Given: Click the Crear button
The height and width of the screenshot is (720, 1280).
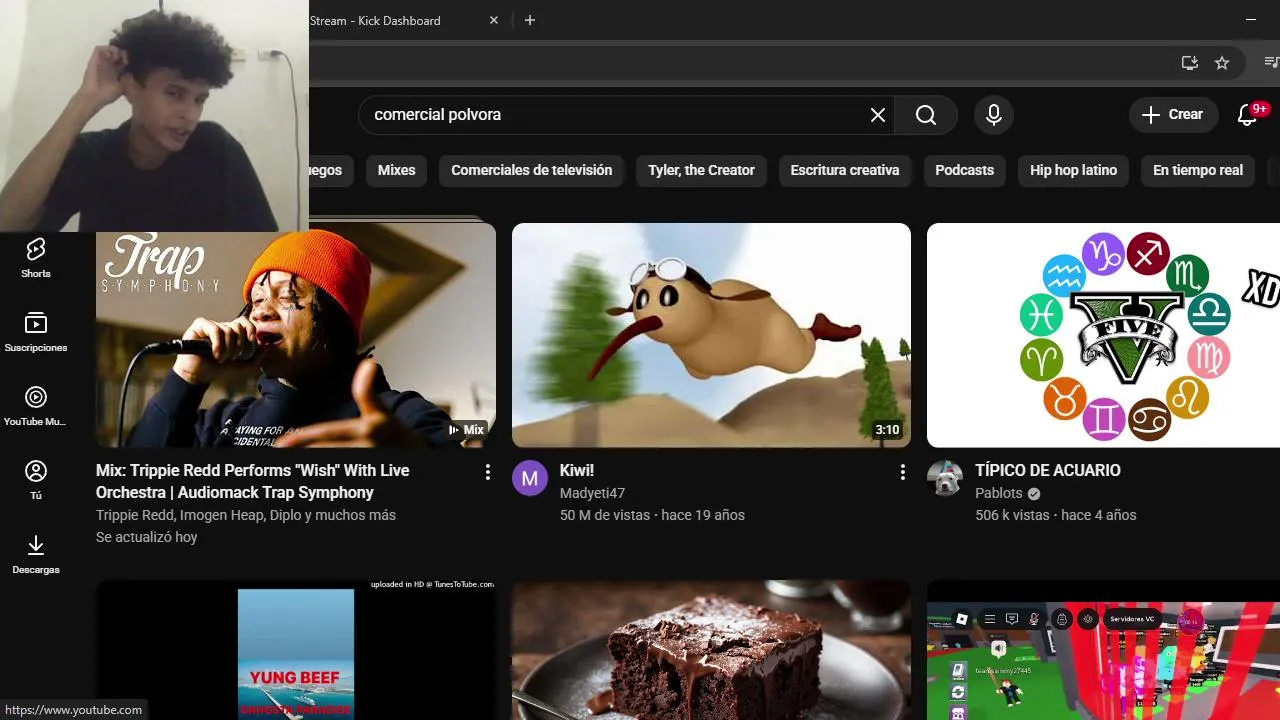Looking at the screenshot, I should (x=1174, y=115).
